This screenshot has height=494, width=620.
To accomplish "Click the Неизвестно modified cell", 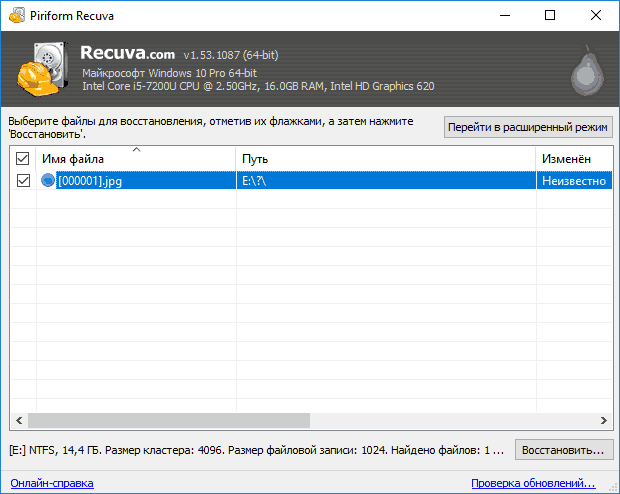I will [574, 180].
